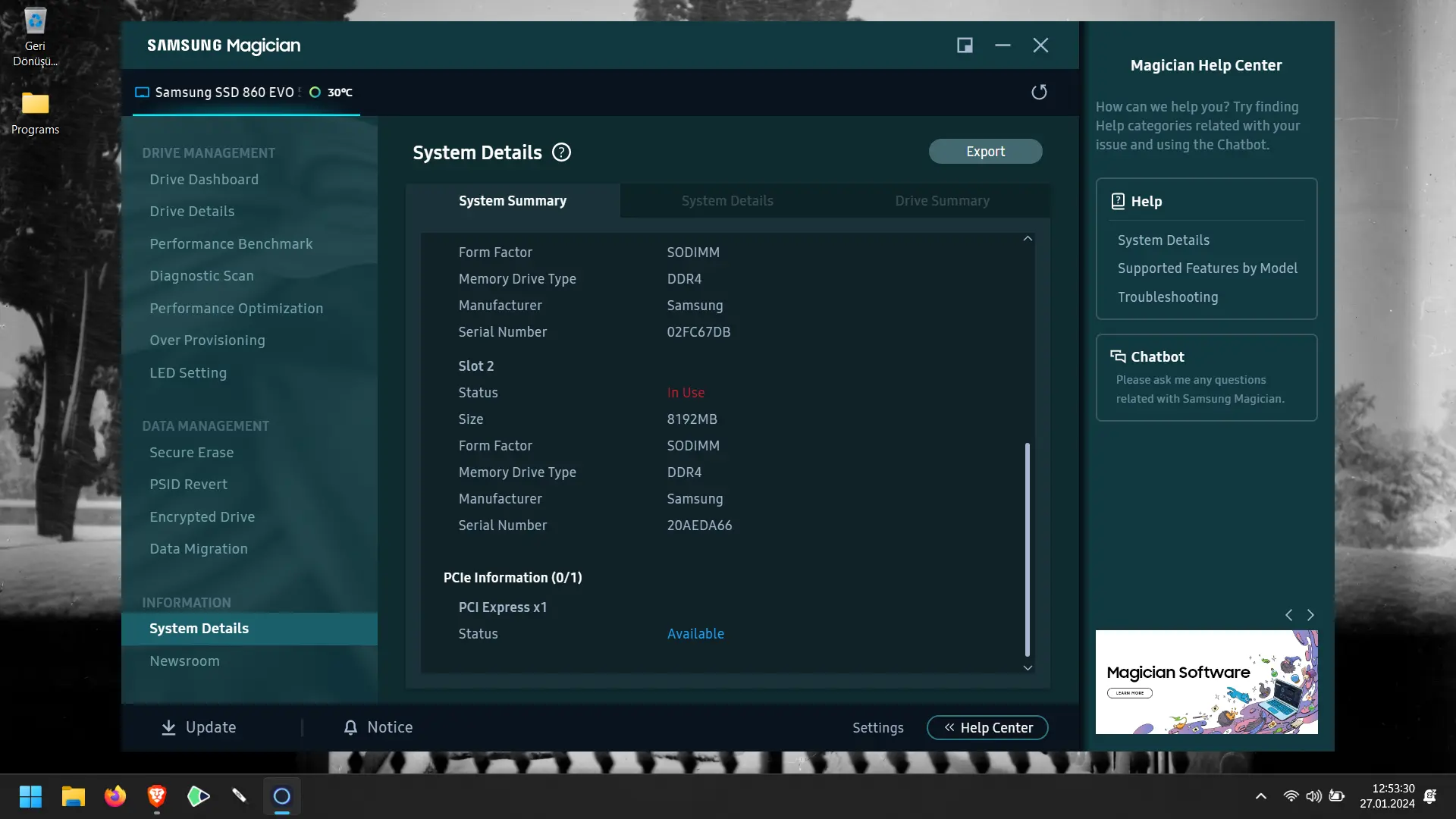Click the Help book icon in Help Center
The image size is (1456, 819).
pos(1118,201)
